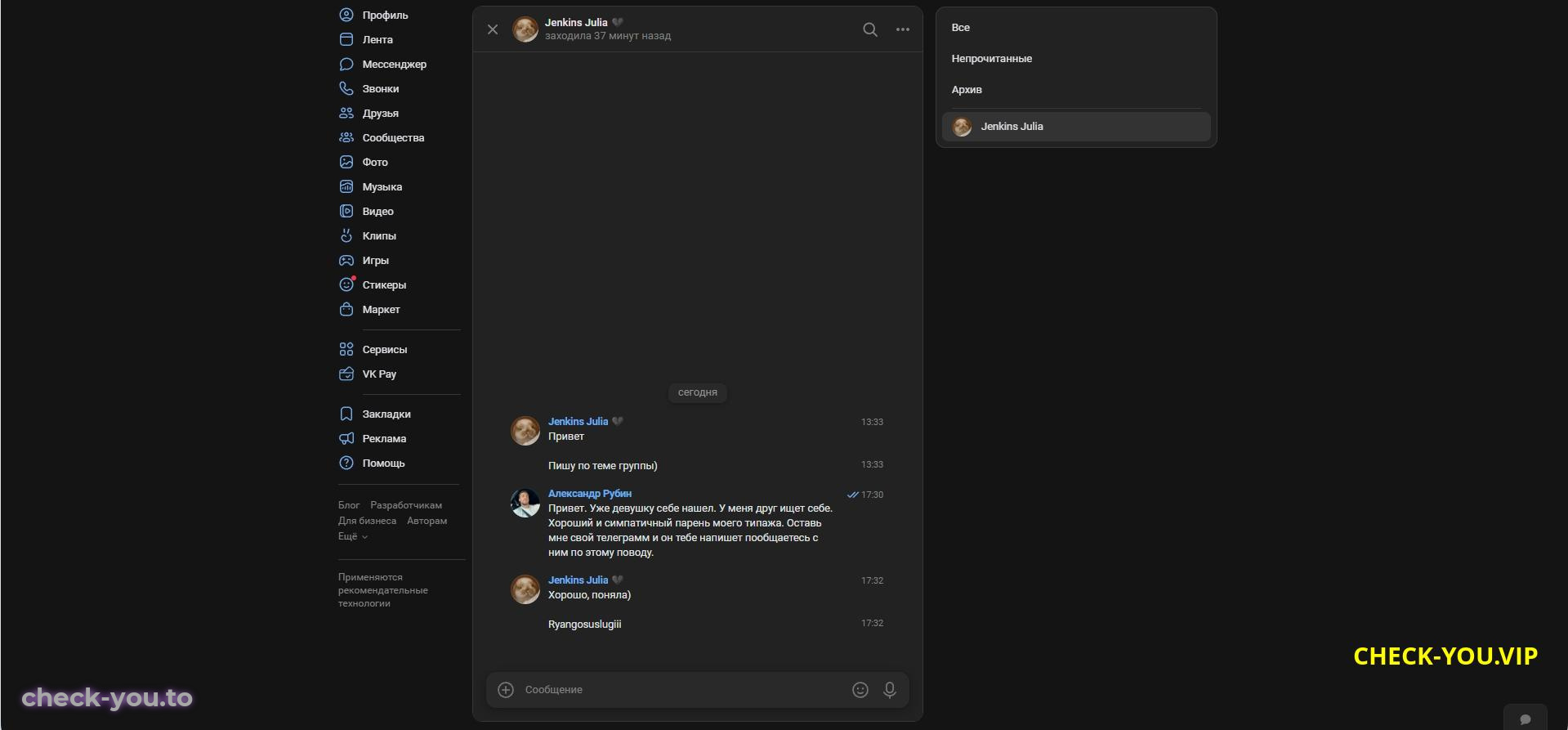This screenshot has width=1568, height=730.
Task: Click the attachment plus icon in message box
Action: [506, 690]
